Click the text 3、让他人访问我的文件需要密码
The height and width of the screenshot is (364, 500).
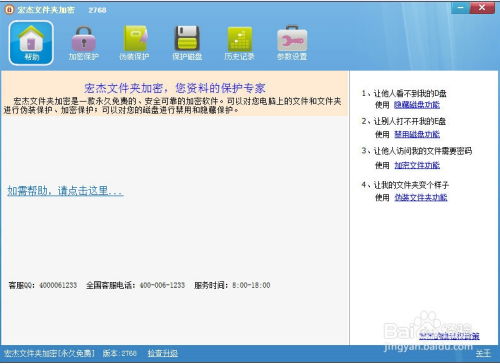tap(417, 151)
